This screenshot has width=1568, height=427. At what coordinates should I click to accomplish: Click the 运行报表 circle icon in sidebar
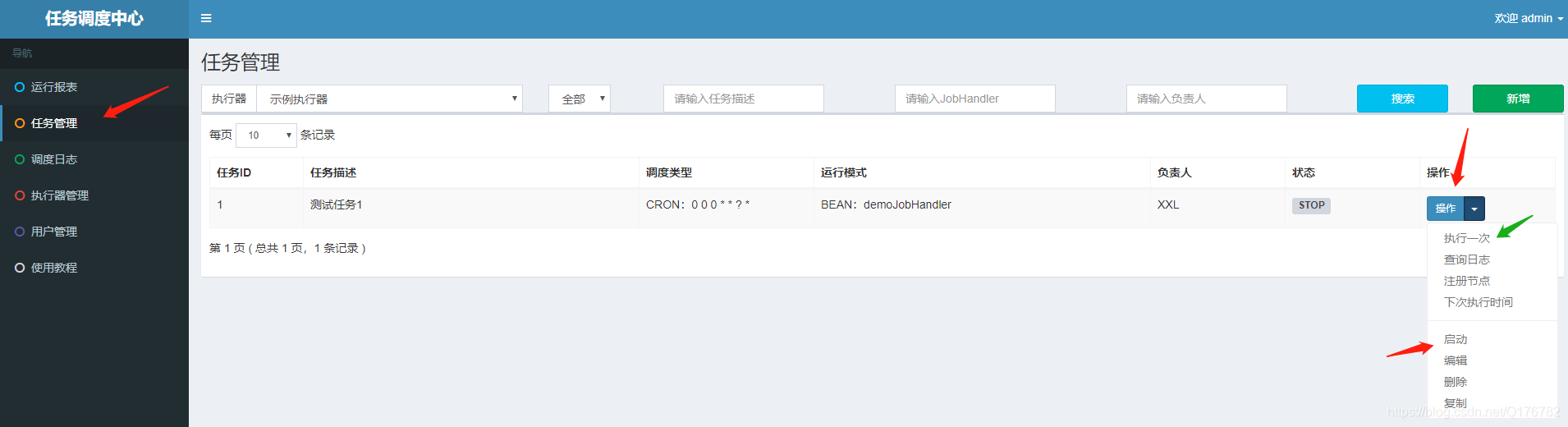click(20, 87)
